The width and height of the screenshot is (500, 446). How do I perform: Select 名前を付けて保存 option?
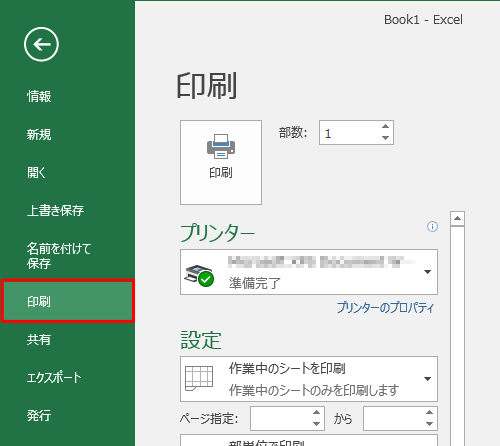tap(59, 256)
